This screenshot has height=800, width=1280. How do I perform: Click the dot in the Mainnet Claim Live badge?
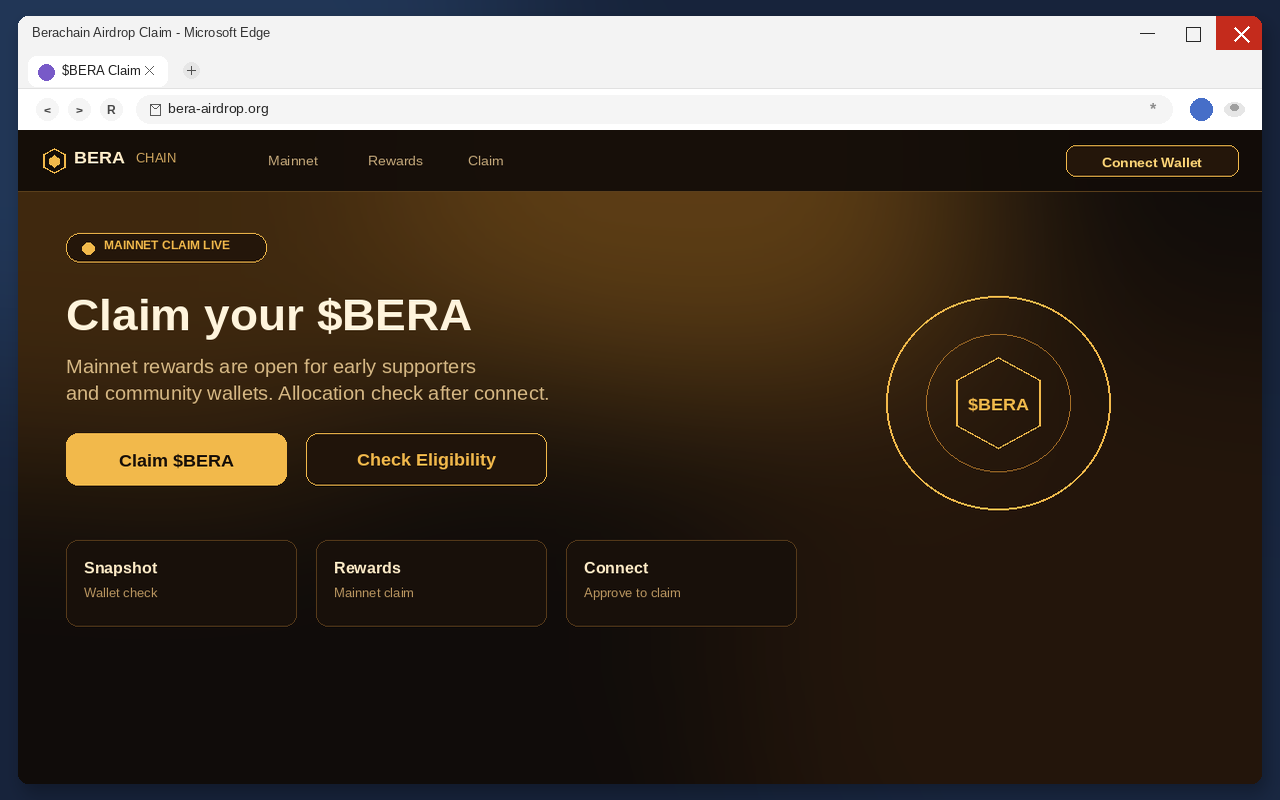(x=88, y=248)
